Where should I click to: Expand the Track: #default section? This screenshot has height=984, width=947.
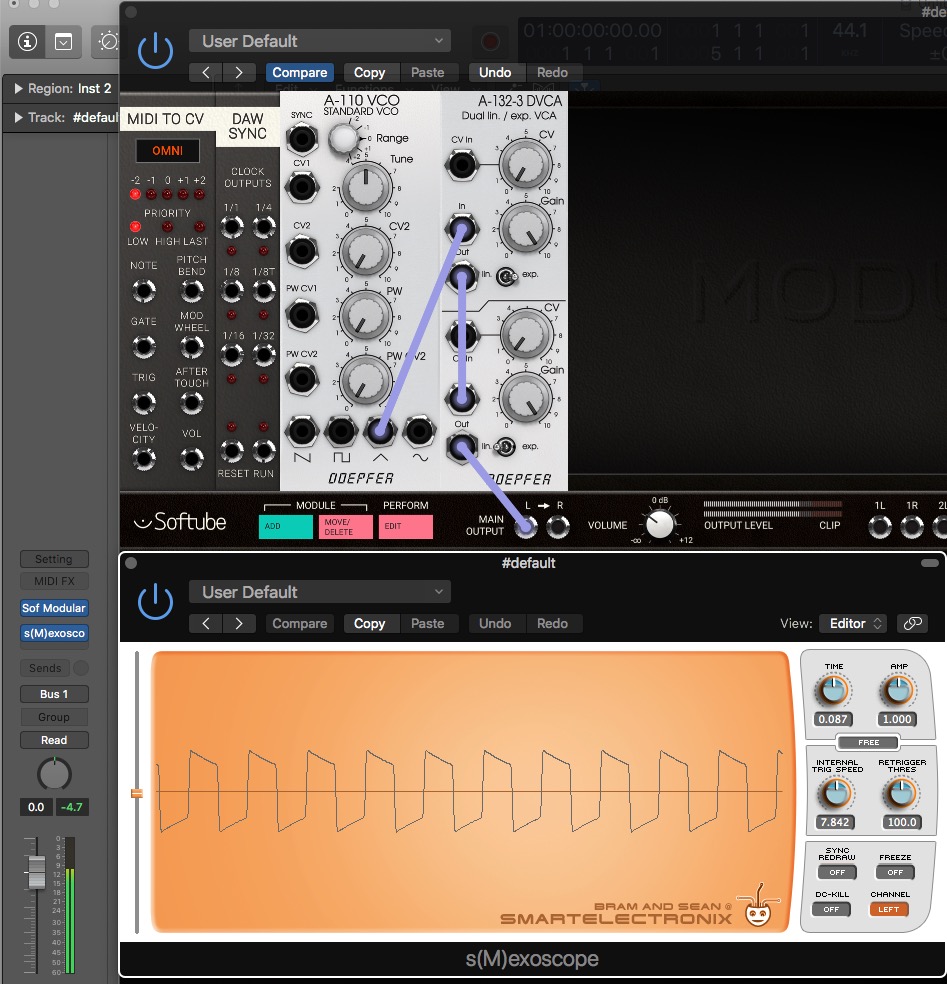tap(18, 117)
